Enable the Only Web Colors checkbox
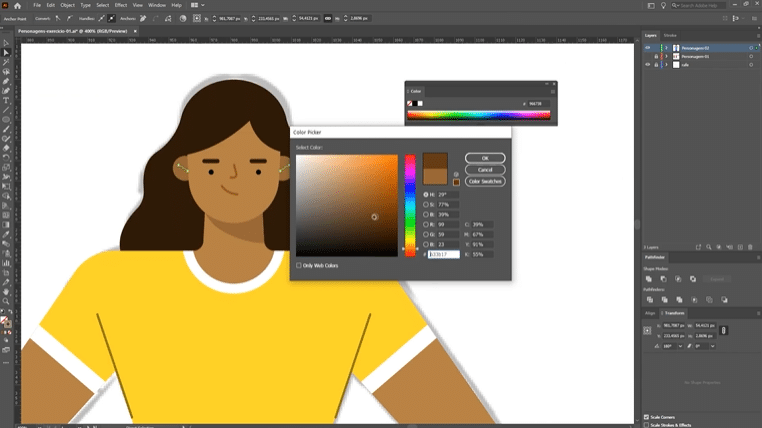The height and width of the screenshot is (428, 762). (x=298, y=265)
